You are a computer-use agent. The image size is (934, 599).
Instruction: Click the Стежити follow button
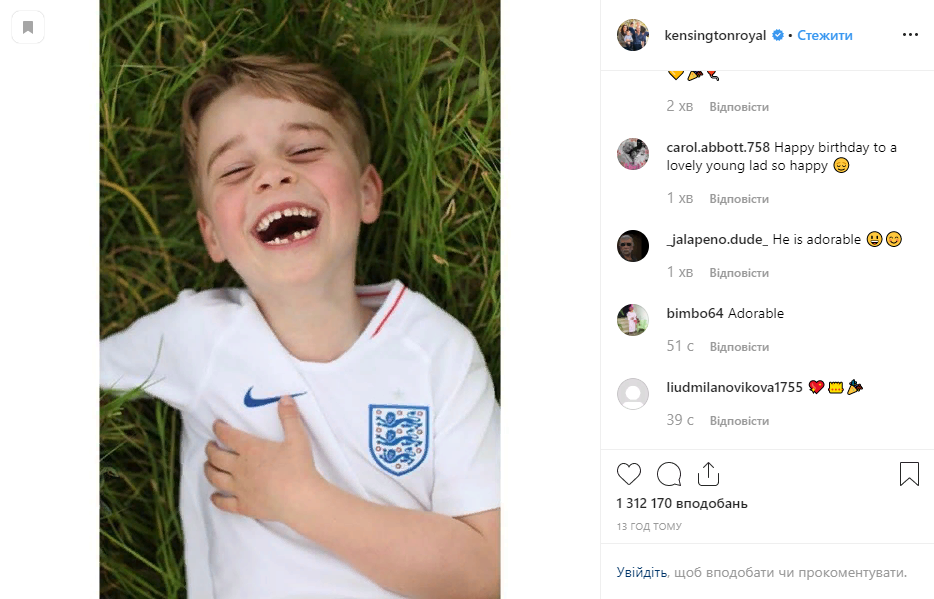click(x=825, y=35)
